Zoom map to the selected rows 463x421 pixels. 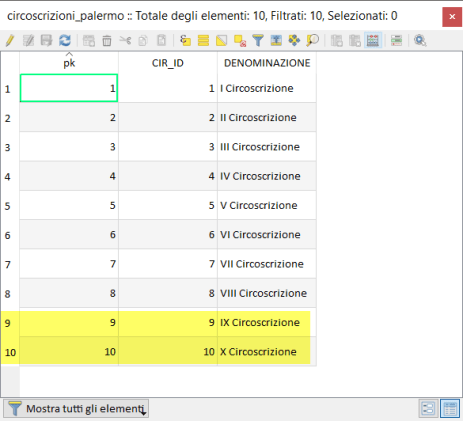pyautogui.click(x=312, y=41)
